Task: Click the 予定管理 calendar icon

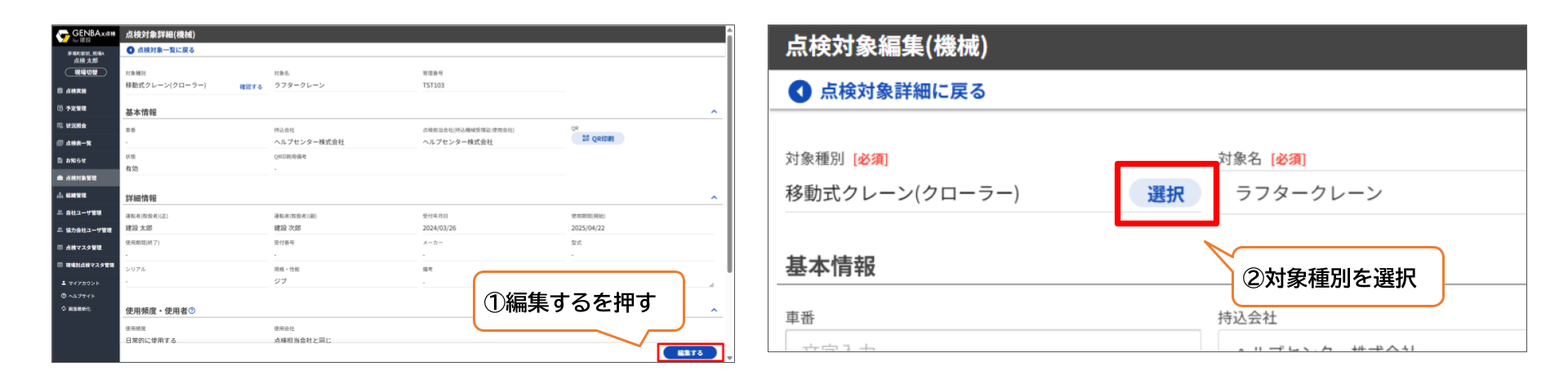Action: tap(60, 108)
